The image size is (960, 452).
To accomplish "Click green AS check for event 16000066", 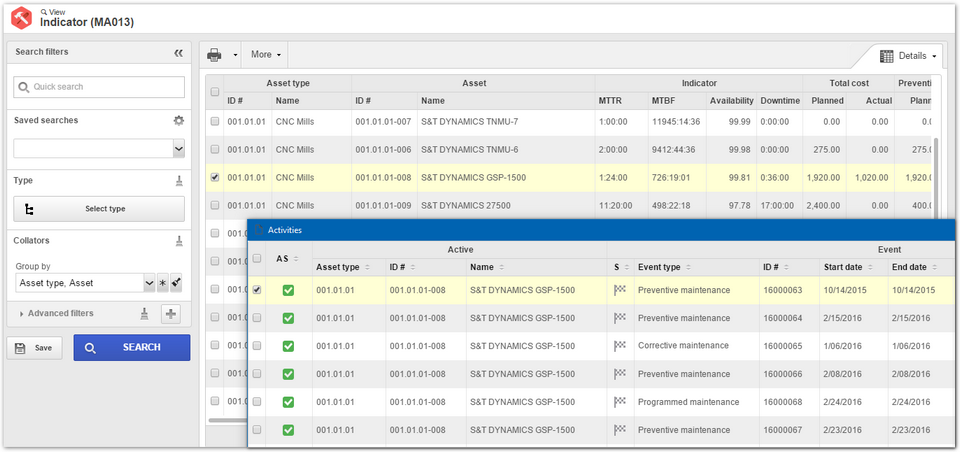I will (x=288, y=374).
